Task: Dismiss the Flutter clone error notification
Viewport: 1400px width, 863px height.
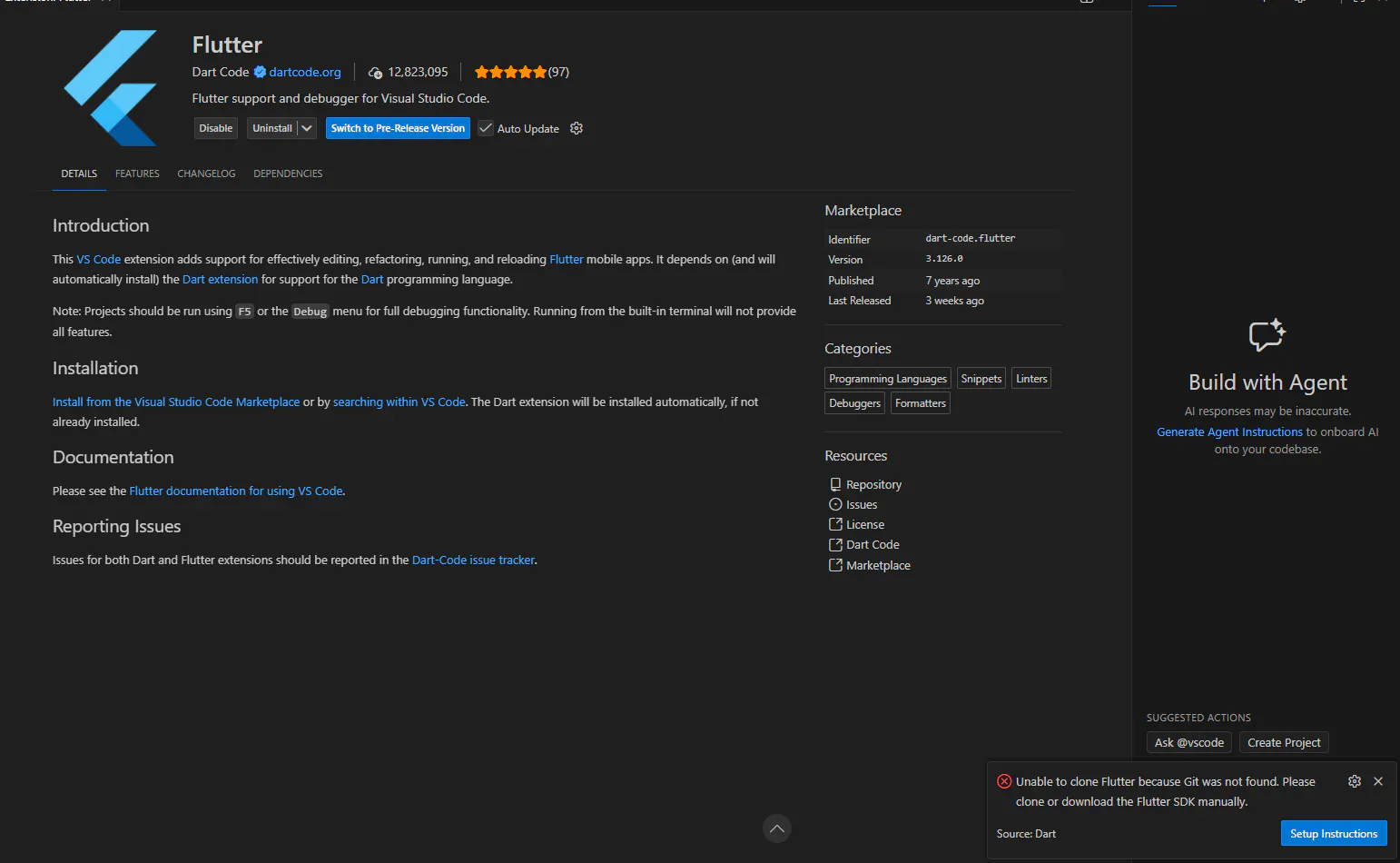Action: coord(1378,781)
